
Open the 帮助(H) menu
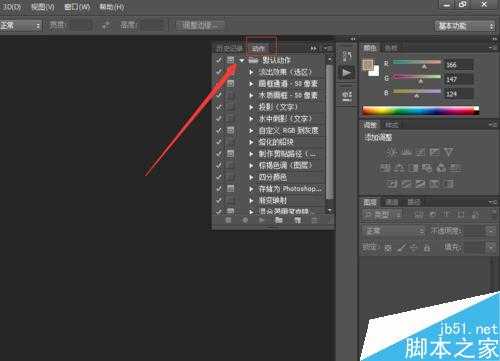(112, 7)
